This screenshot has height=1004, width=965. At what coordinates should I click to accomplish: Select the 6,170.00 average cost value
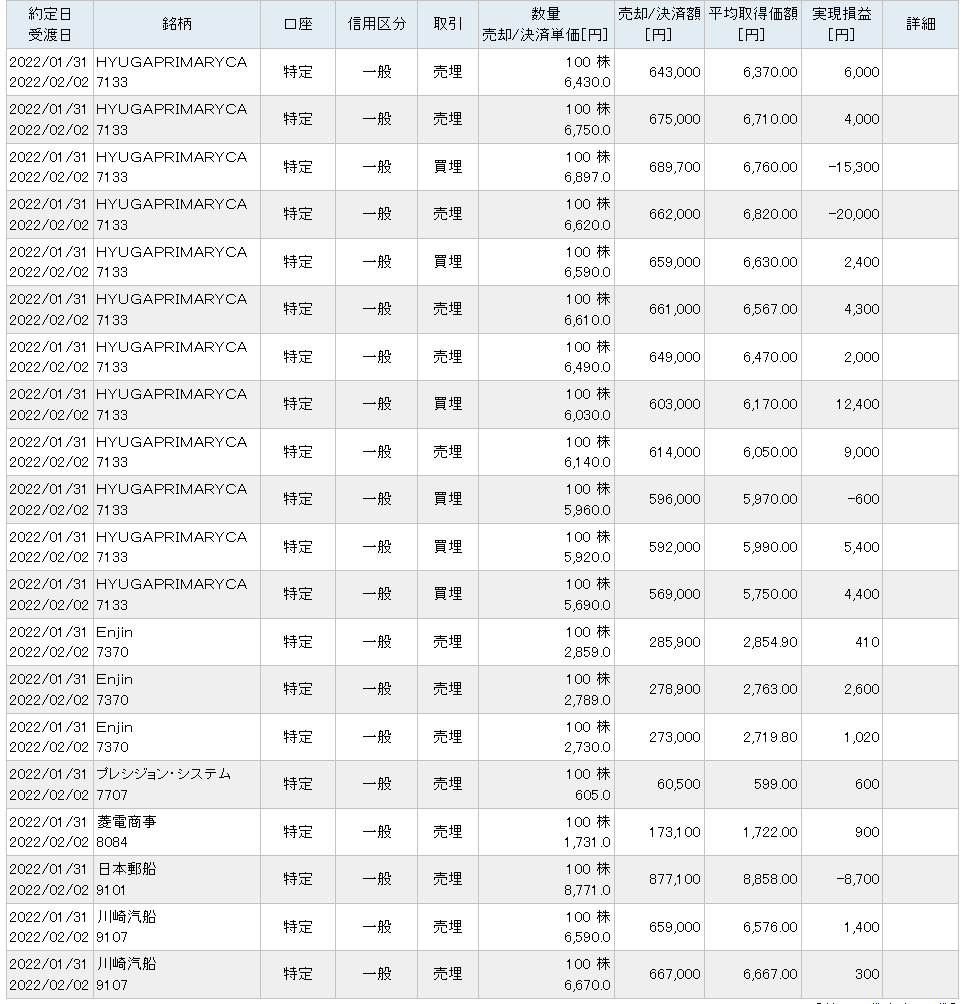point(770,405)
